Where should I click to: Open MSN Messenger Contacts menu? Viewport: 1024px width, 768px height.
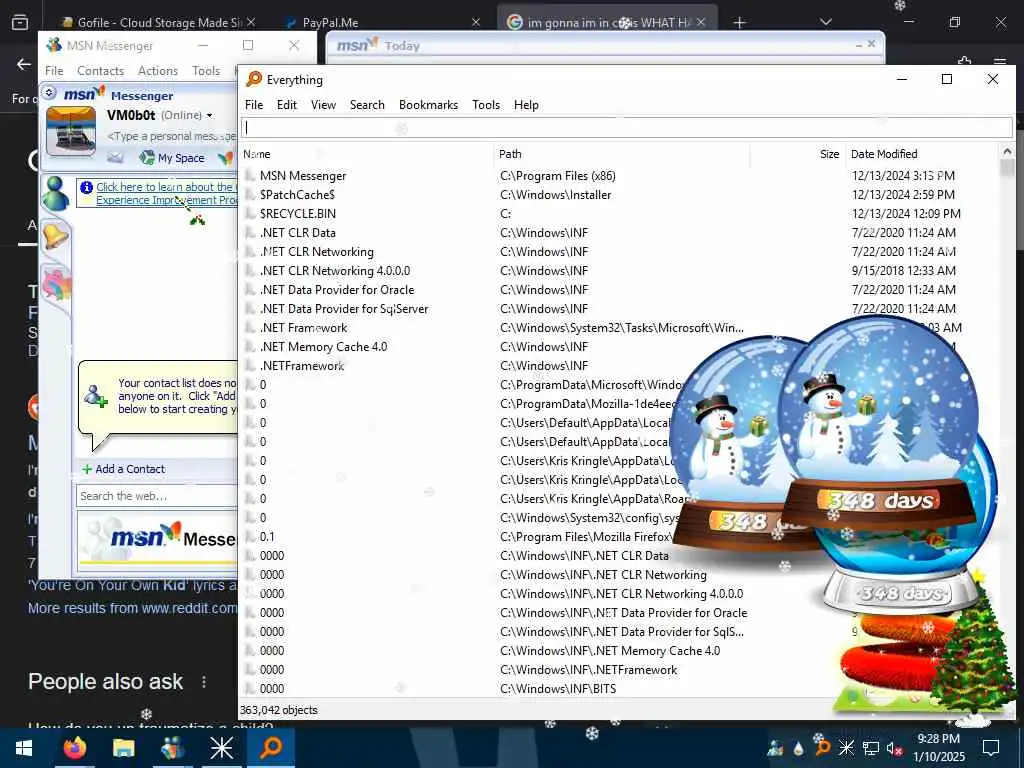click(x=100, y=71)
